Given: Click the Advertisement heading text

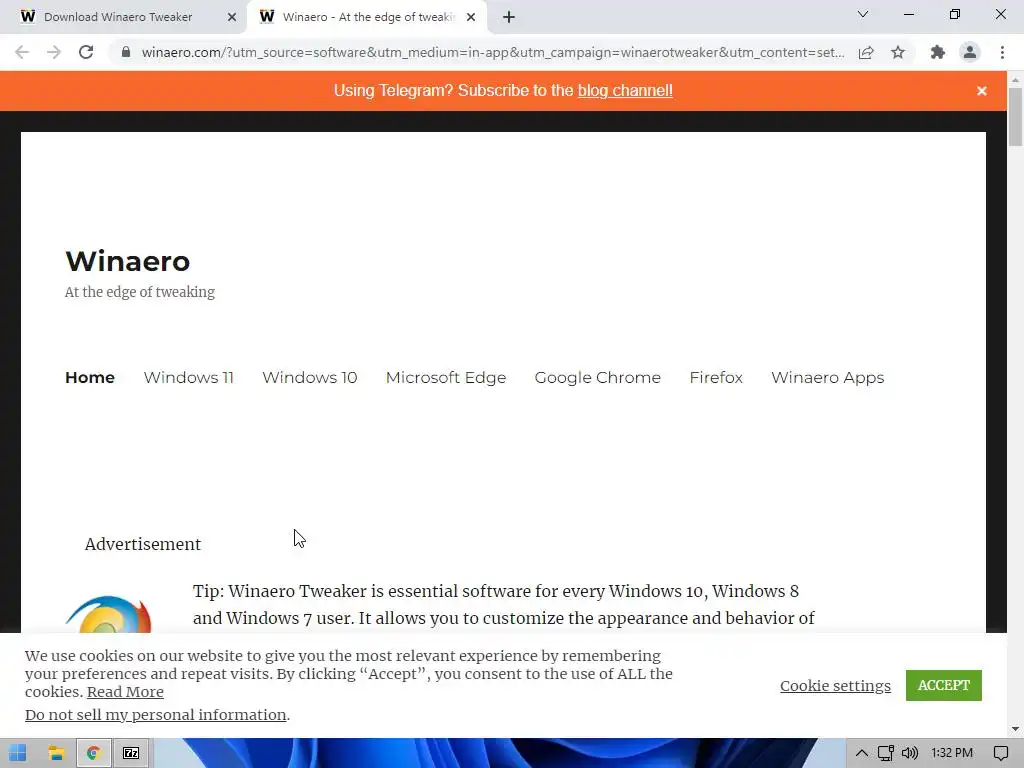Looking at the screenshot, I should pos(143,544).
